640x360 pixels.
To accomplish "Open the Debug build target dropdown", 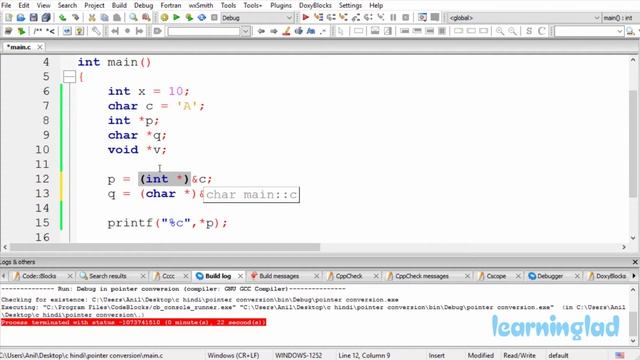I will click(x=257, y=18).
